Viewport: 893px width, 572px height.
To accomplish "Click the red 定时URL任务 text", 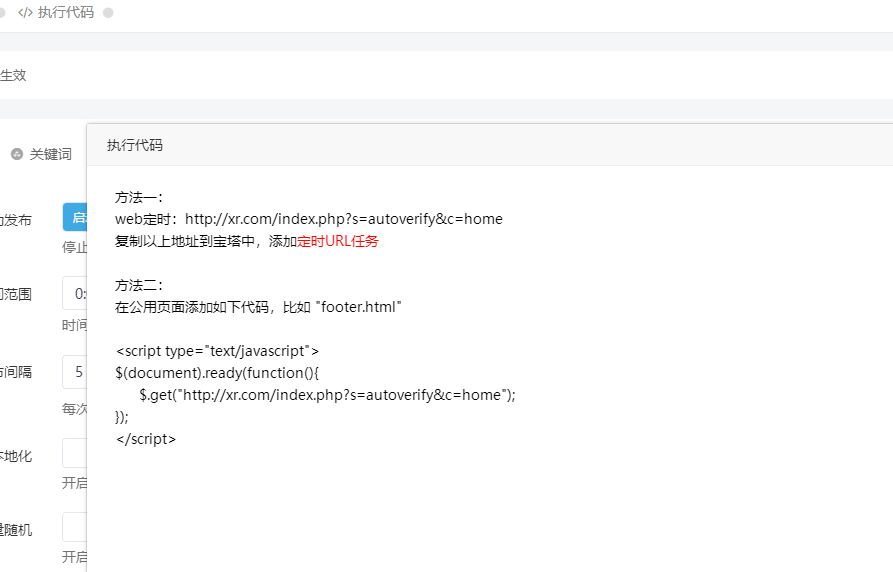I will (x=338, y=242).
